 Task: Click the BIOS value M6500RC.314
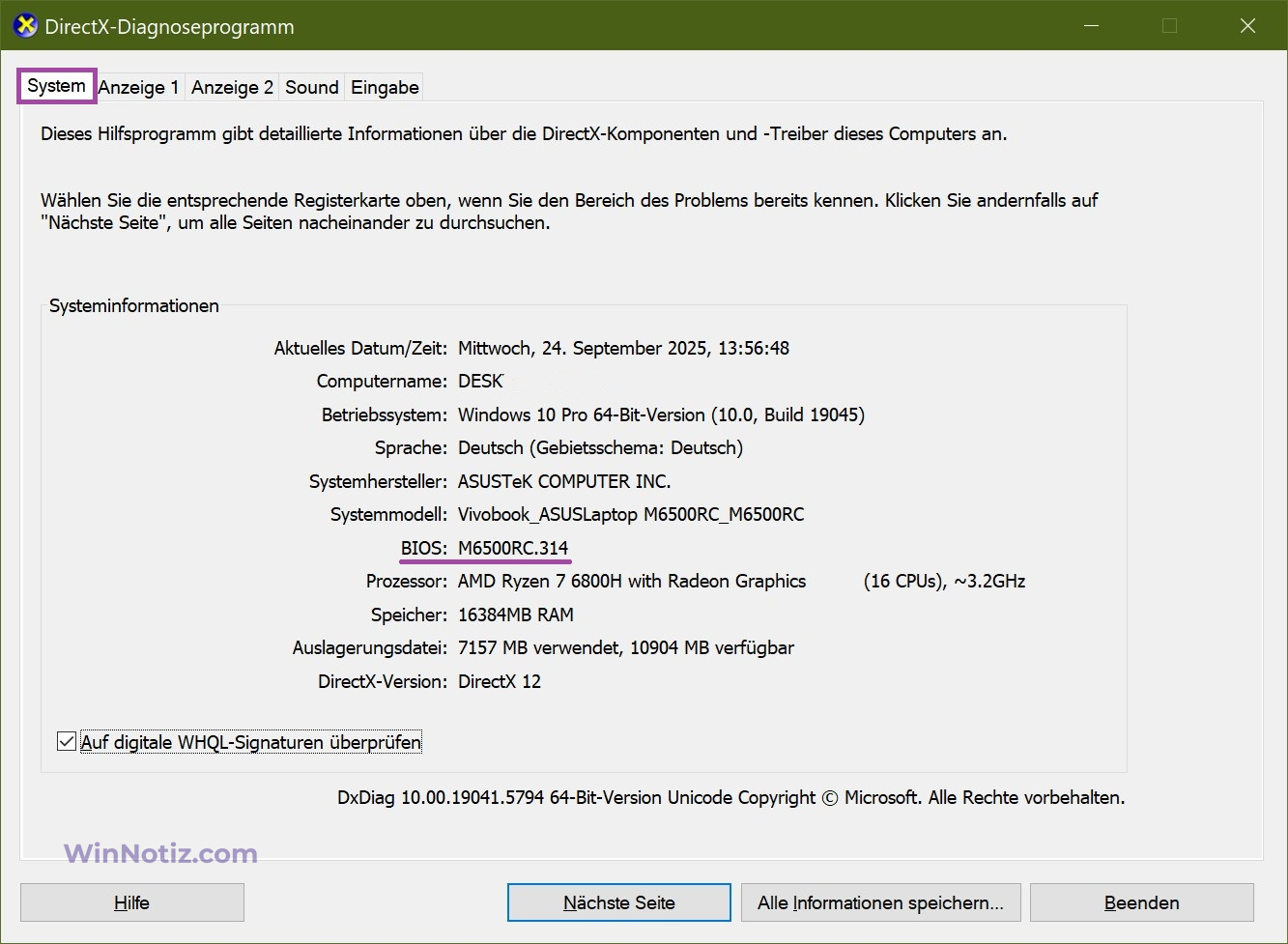513,548
